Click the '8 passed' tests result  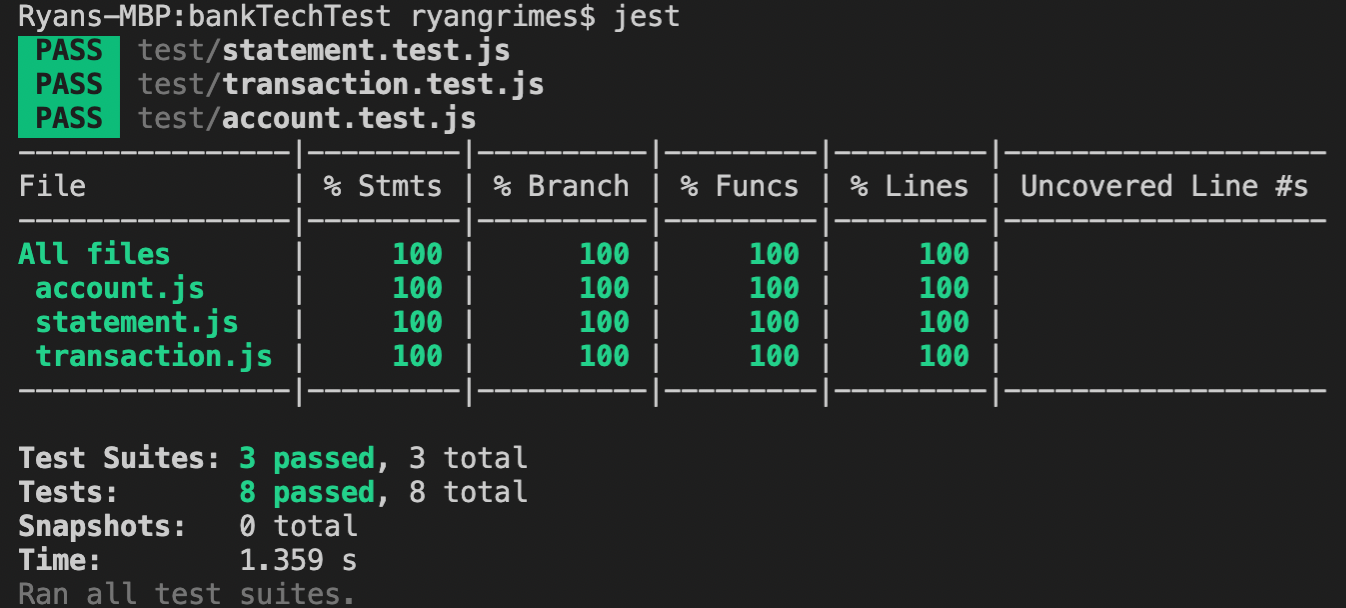pyautogui.click(x=307, y=492)
